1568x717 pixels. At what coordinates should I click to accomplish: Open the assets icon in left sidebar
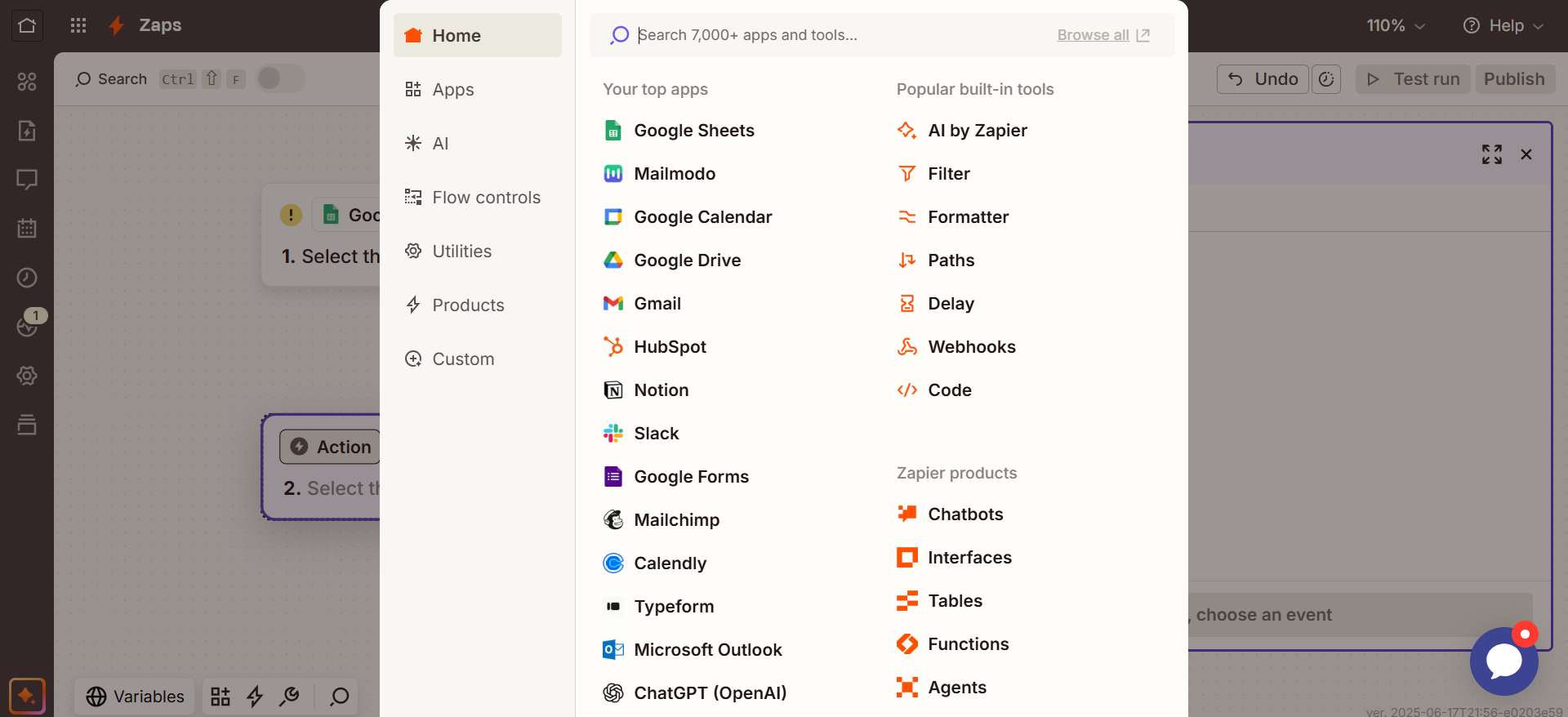pyautogui.click(x=27, y=82)
